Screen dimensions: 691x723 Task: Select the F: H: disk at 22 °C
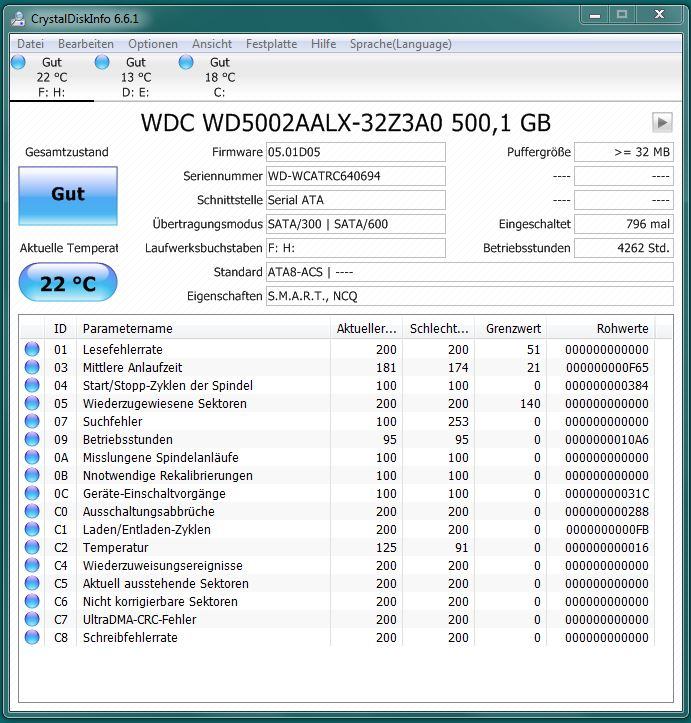pyautogui.click(x=52, y=77)
